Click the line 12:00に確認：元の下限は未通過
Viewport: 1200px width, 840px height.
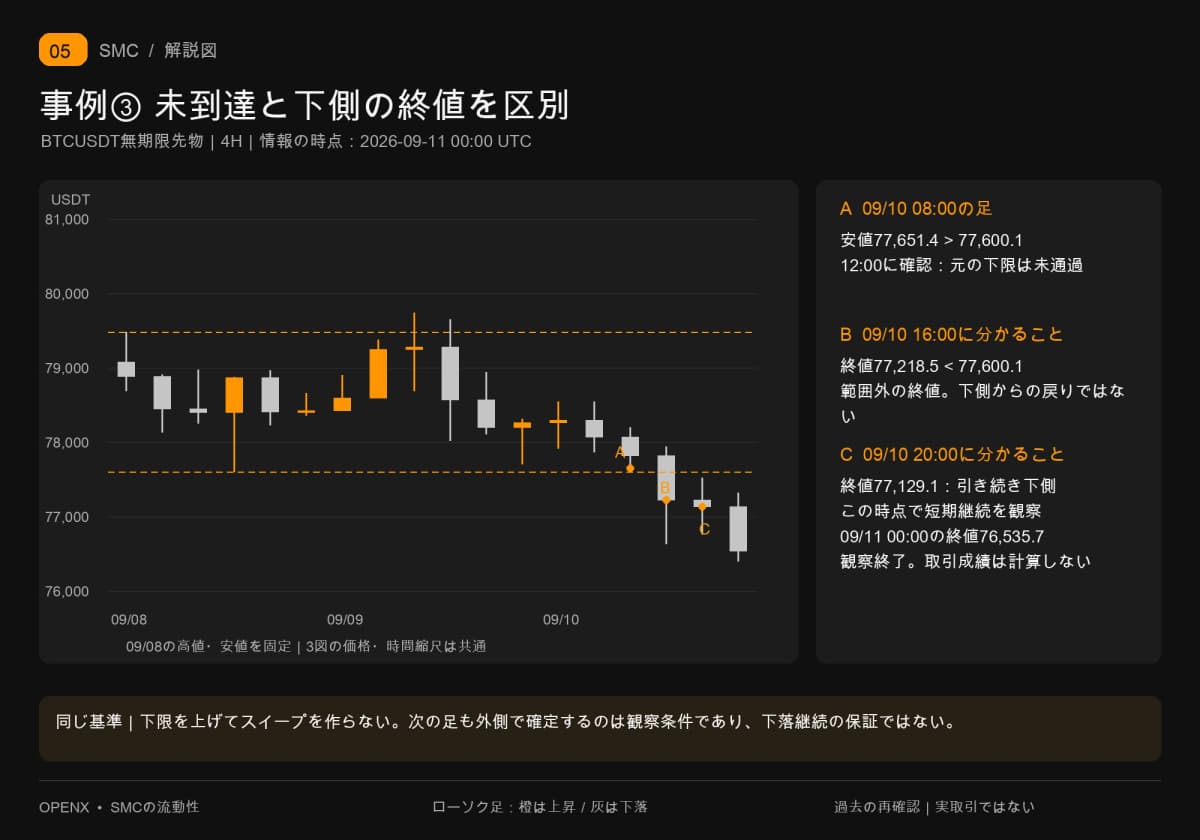point(962,265)
